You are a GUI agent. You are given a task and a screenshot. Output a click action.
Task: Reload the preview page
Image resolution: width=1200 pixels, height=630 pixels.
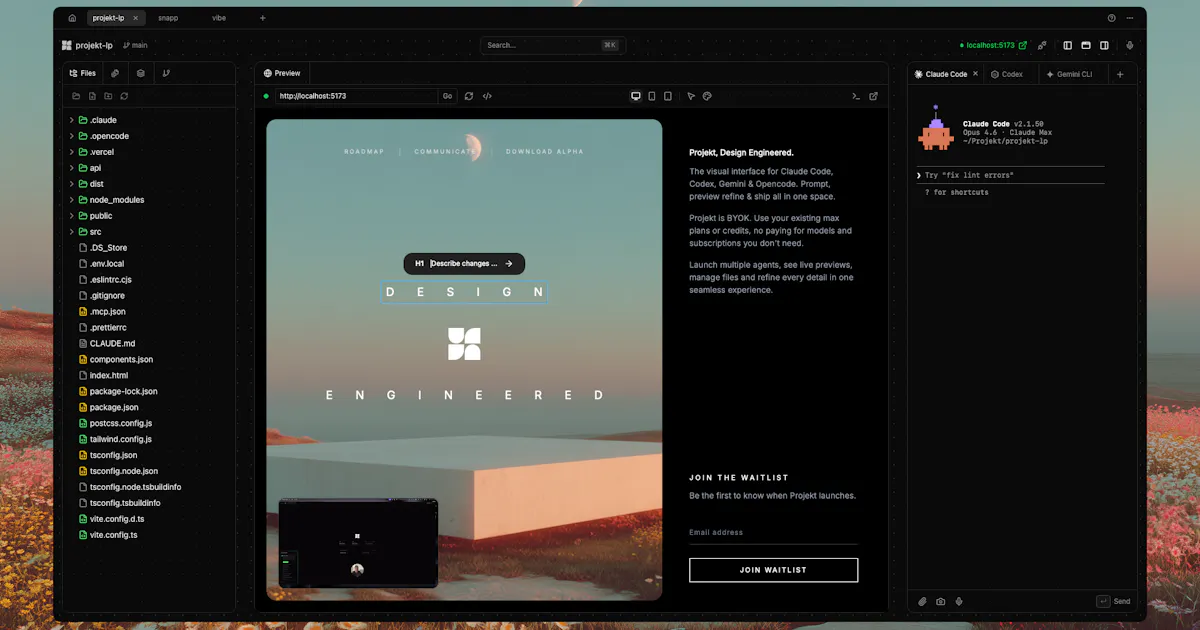coord(469,96)
